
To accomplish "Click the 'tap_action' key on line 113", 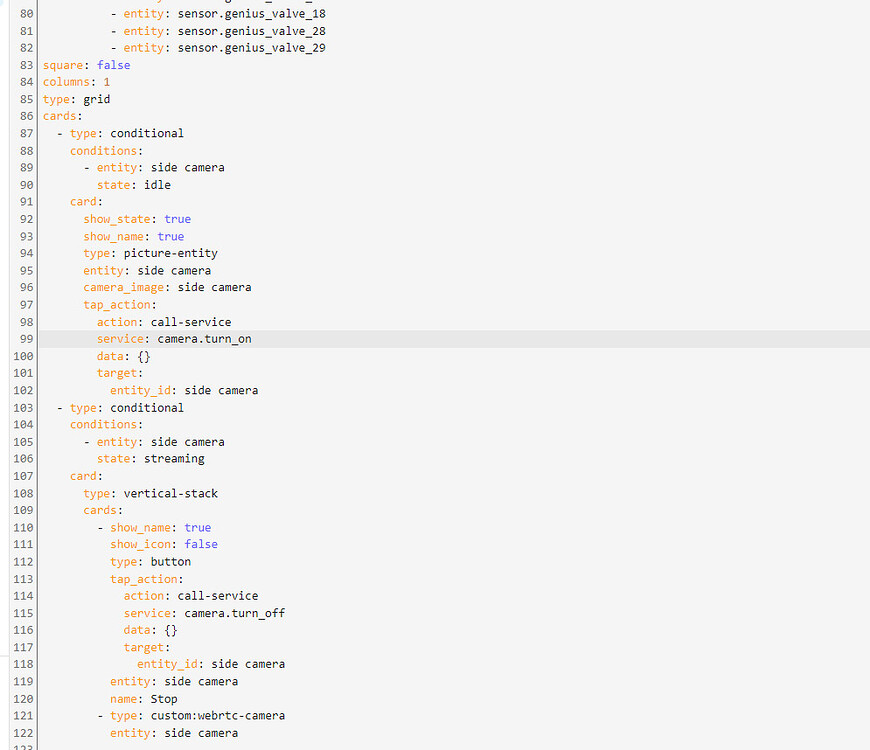I will [x=143, y=579].
